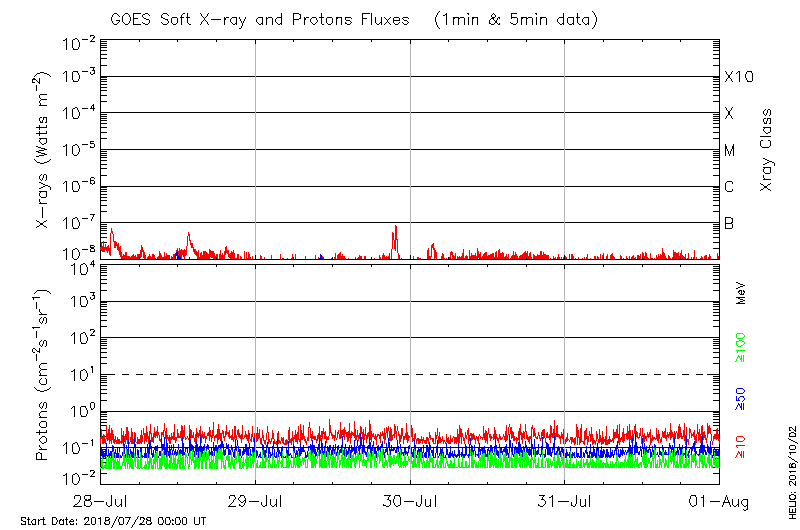The height and width of the screenshot is (530, 800).
Task: Click the 'Xray Class' right axis title
Action: point(766,150)
